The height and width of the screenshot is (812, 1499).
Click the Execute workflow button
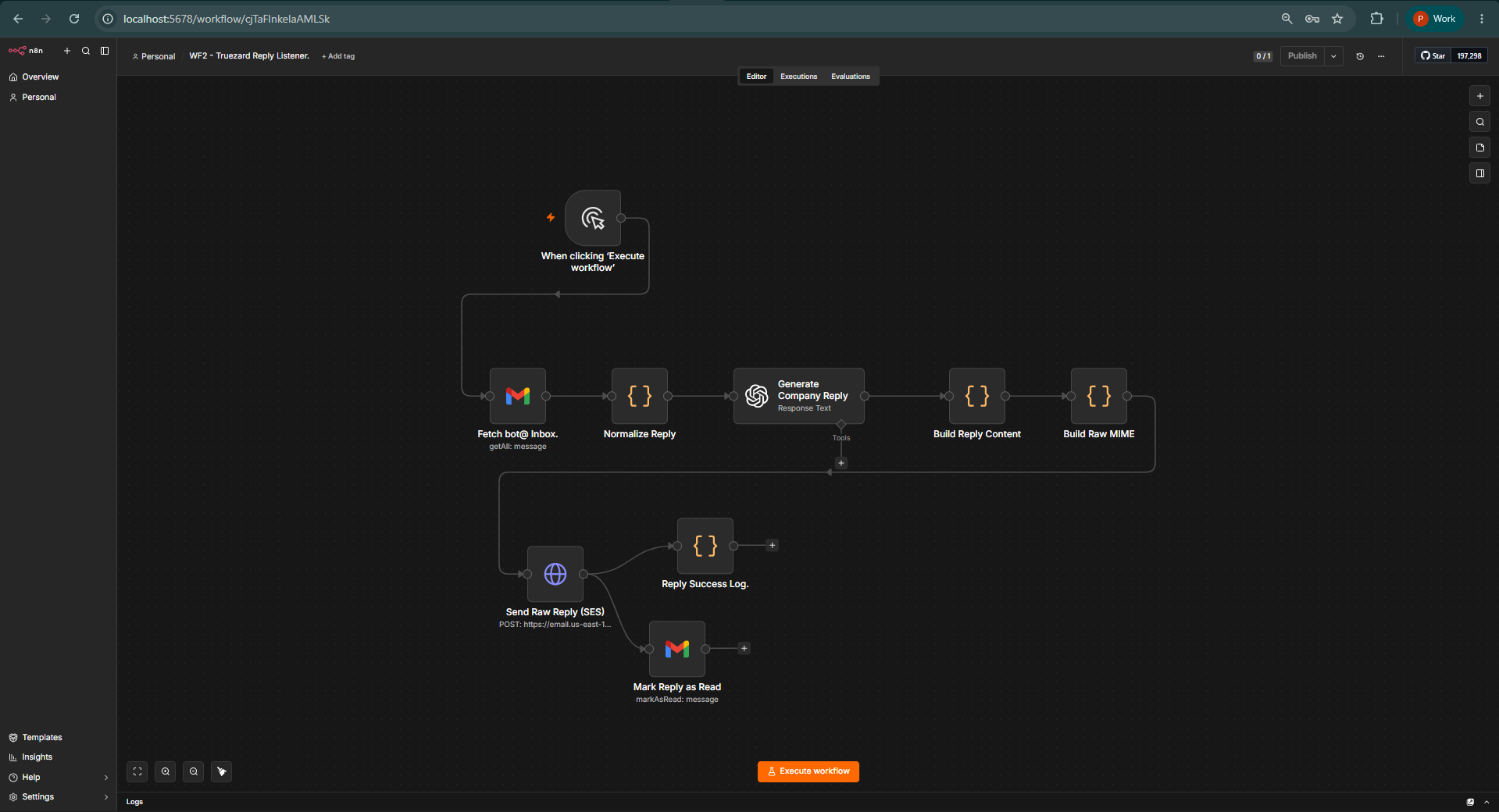click(x=808, y=771)
